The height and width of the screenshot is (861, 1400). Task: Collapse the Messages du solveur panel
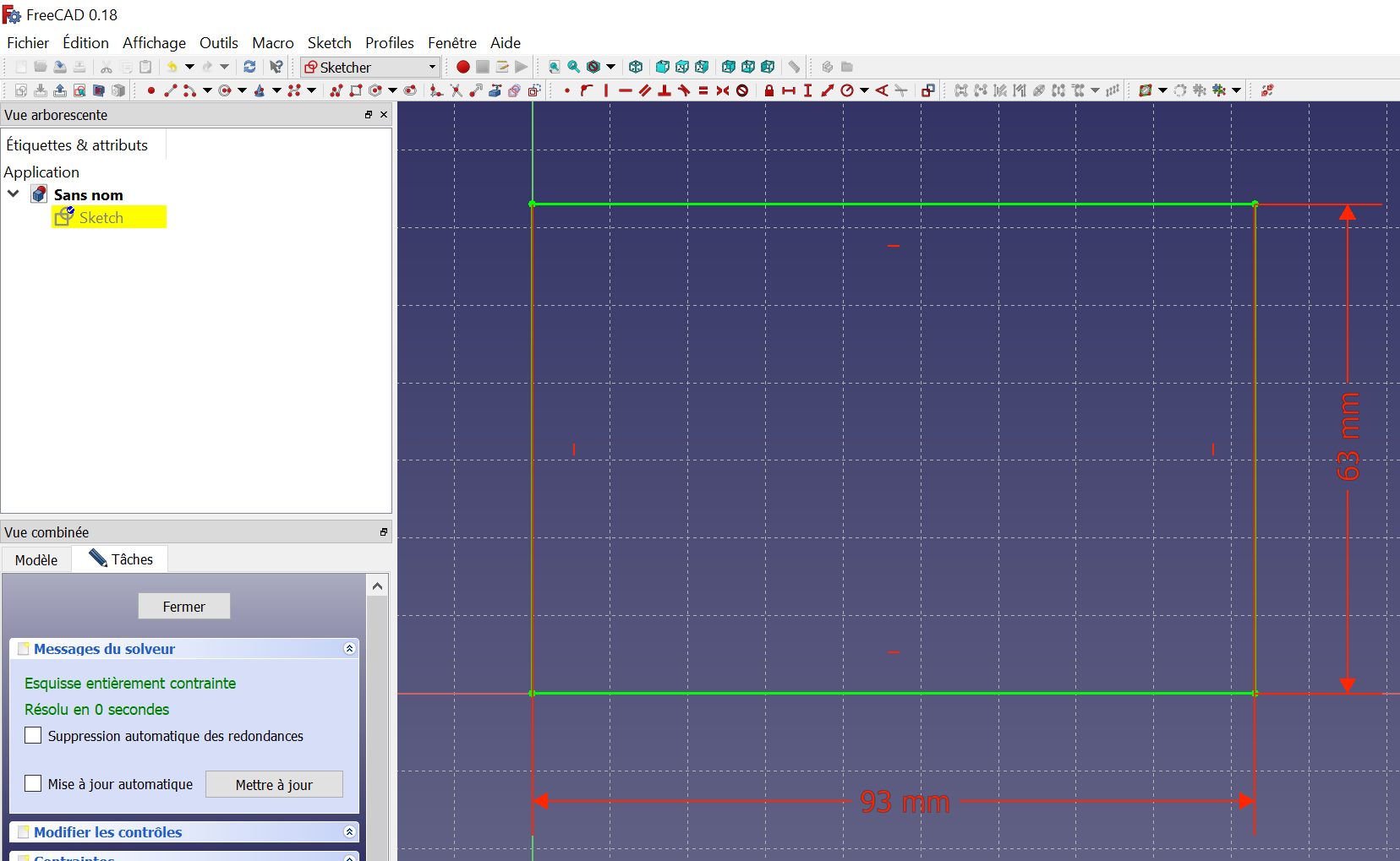coord(349,648)
